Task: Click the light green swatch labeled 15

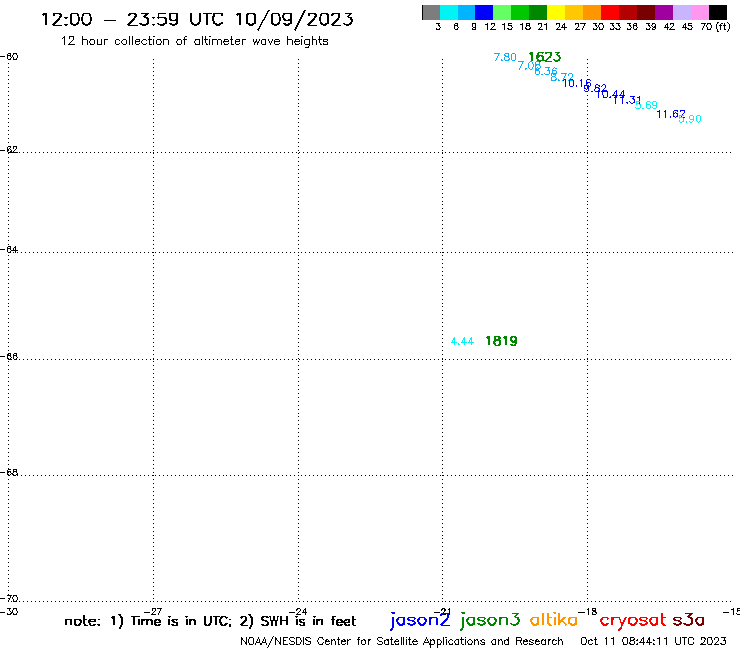Action: 502,12
